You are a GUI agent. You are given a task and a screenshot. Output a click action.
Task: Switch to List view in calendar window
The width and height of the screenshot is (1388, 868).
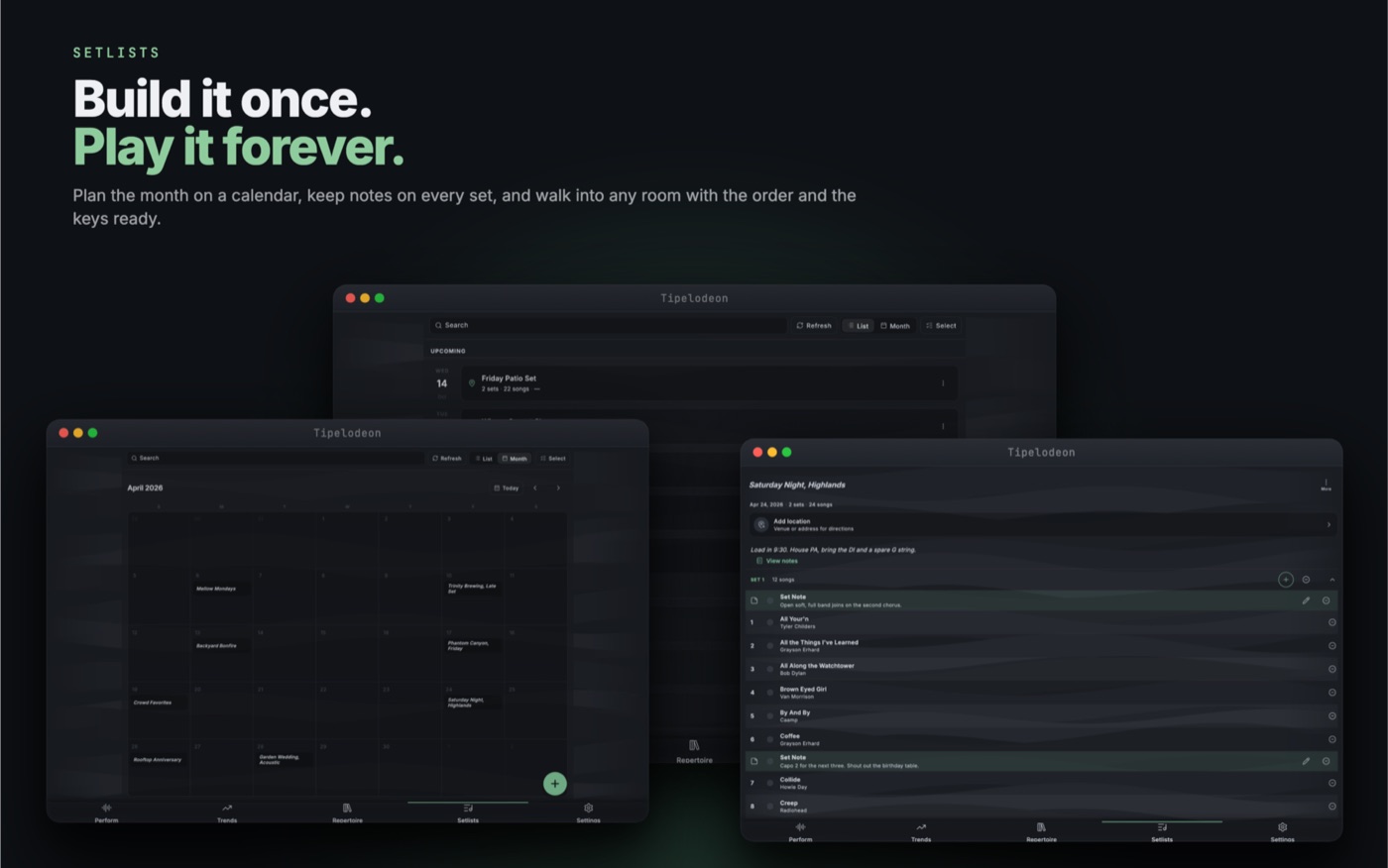coord(484,458)
